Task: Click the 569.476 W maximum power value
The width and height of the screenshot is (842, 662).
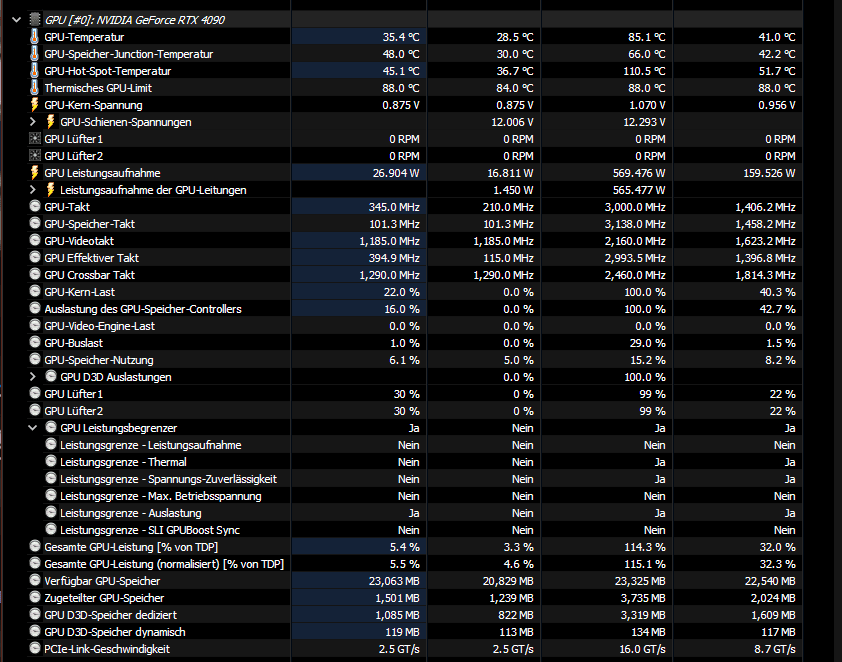Action: point(639,173)
